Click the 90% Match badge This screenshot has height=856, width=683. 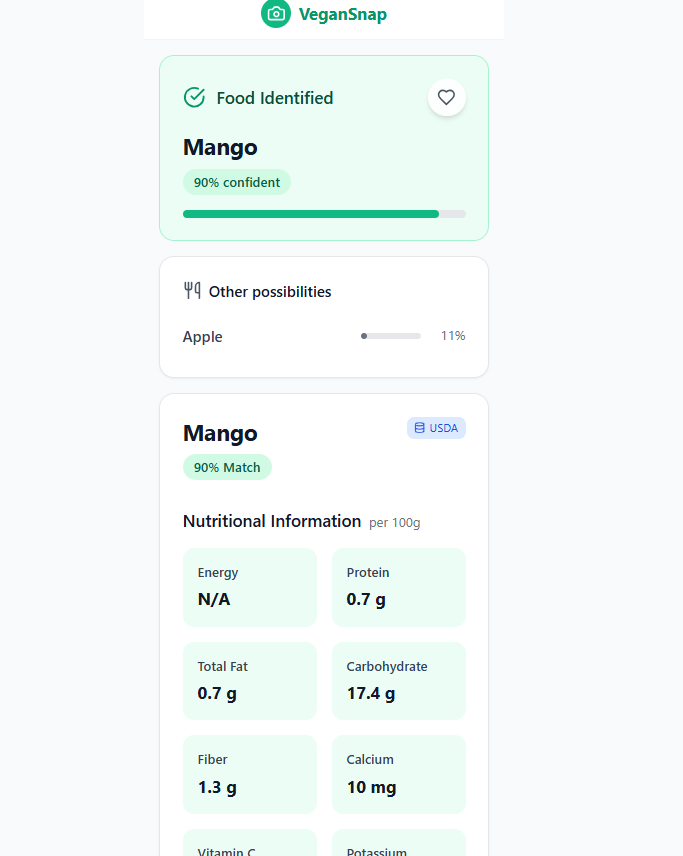(x=227, y=467)
